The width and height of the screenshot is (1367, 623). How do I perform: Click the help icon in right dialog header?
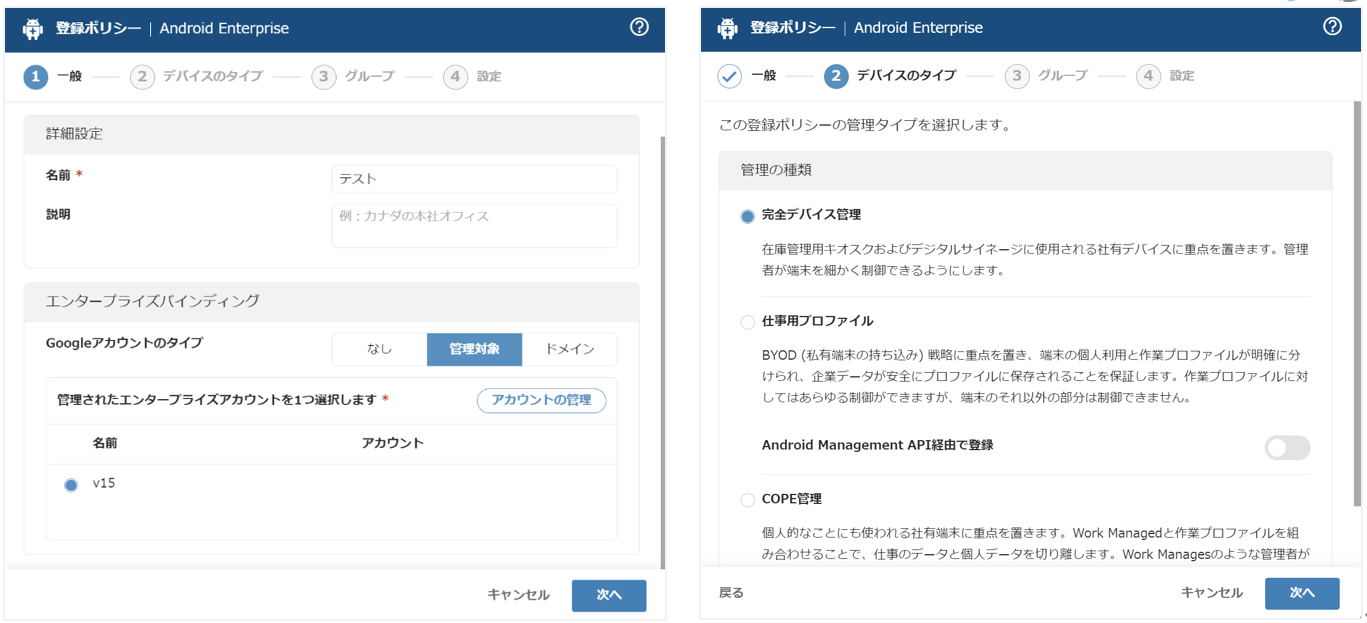(x=1332, y=27)
